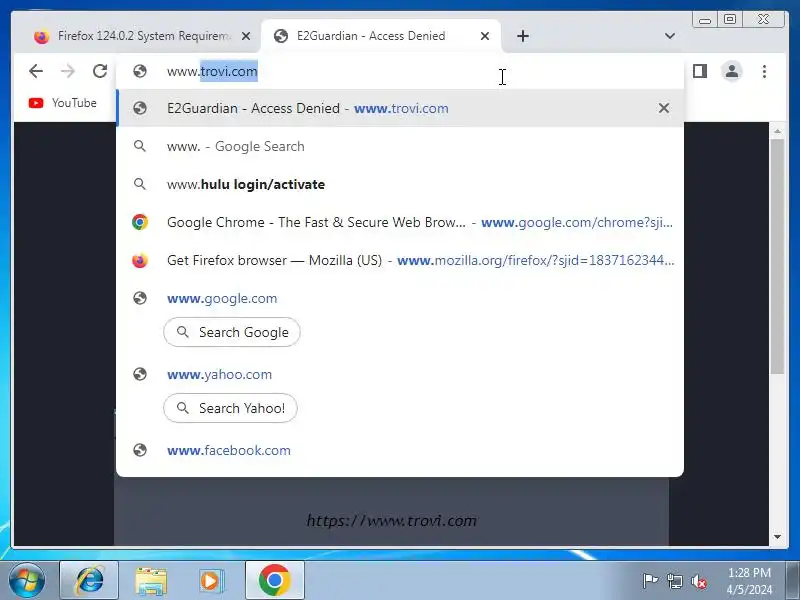Screen dimensions: 800x600
Task: Click the scrollbar down arrow
Action: (778, 537)
